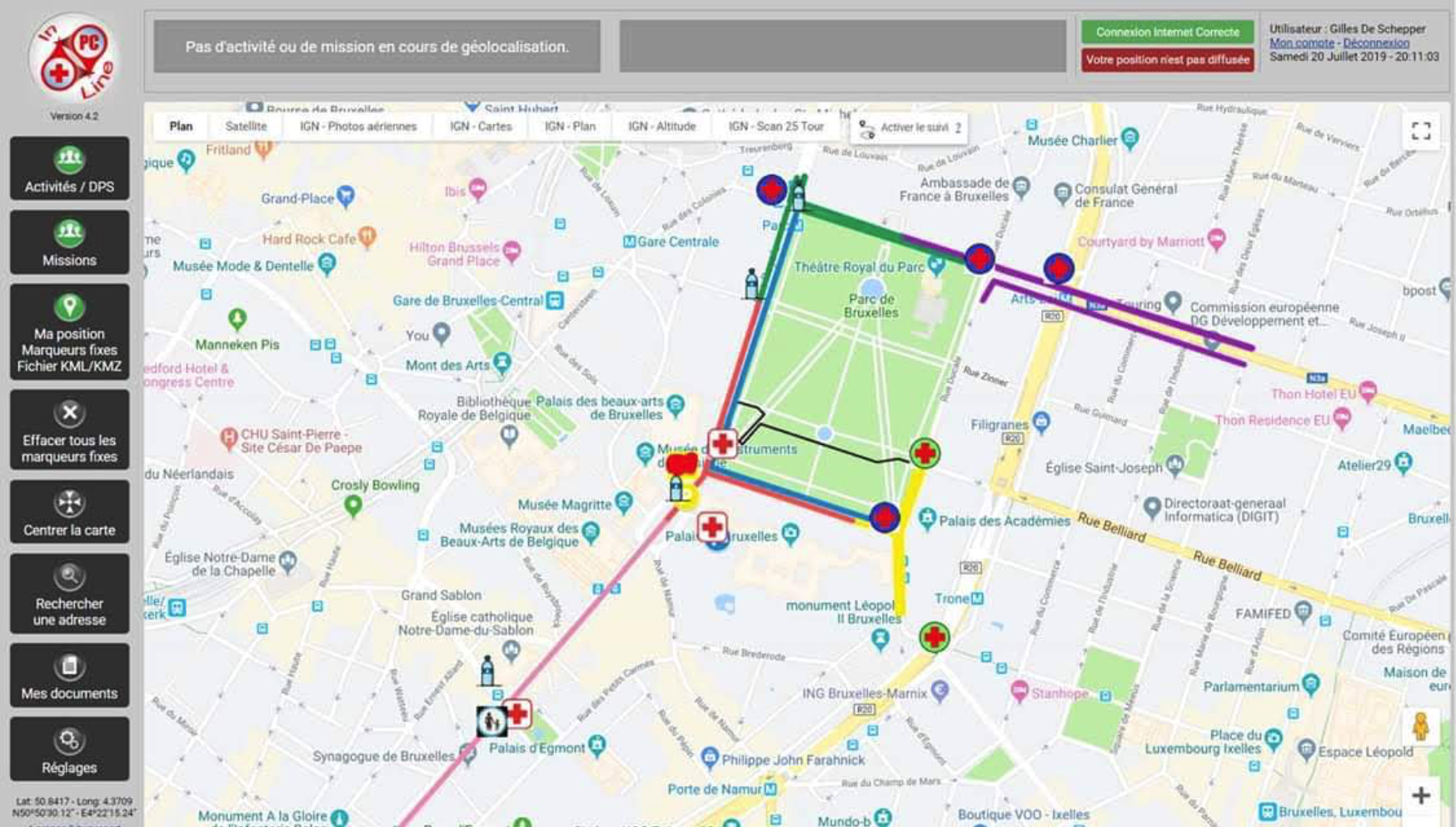Click Version 4.2 label
This screenshot has height=827, width=1456.
pyautogui.click(x=73, y=116)
